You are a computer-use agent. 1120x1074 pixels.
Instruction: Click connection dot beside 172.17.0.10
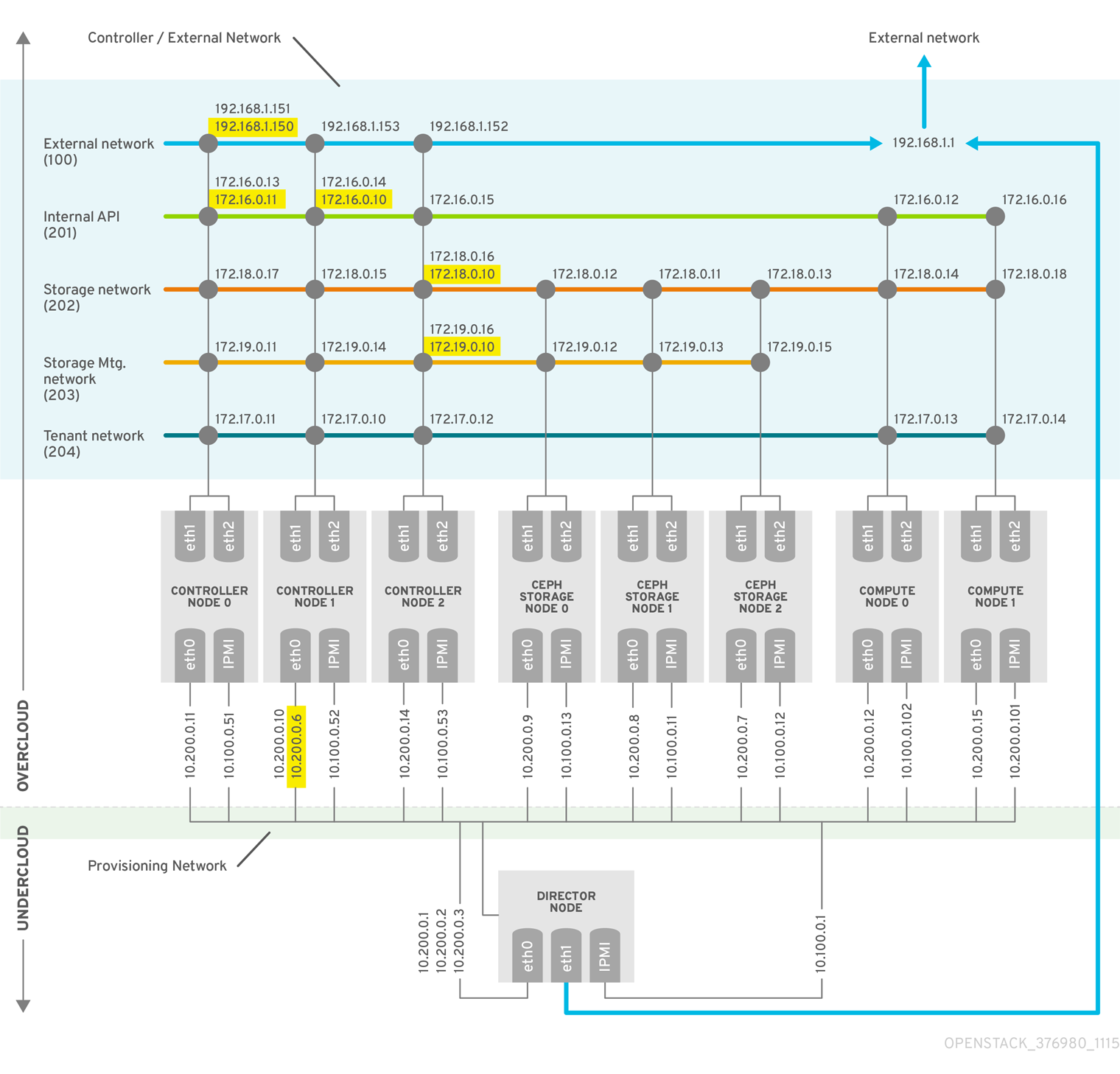315,435
